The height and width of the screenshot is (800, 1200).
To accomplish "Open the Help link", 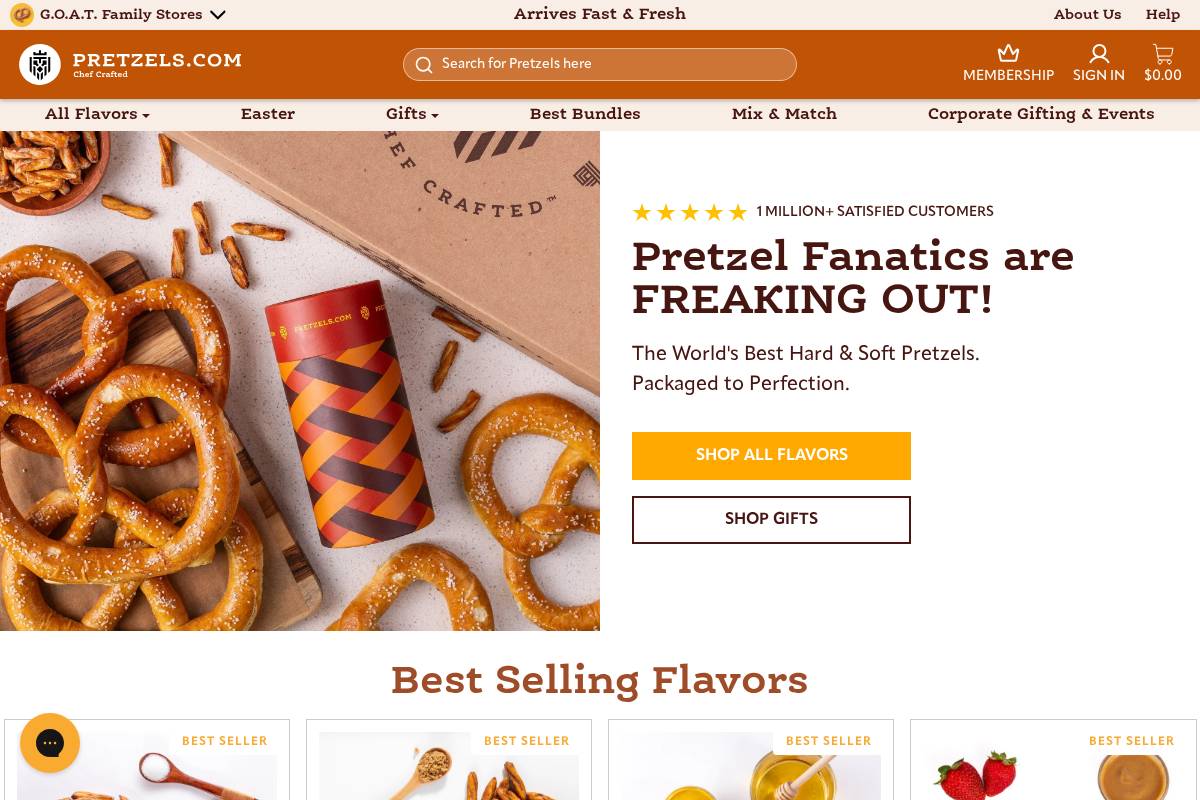I will pyautogui.click(x=1163, y=14).
